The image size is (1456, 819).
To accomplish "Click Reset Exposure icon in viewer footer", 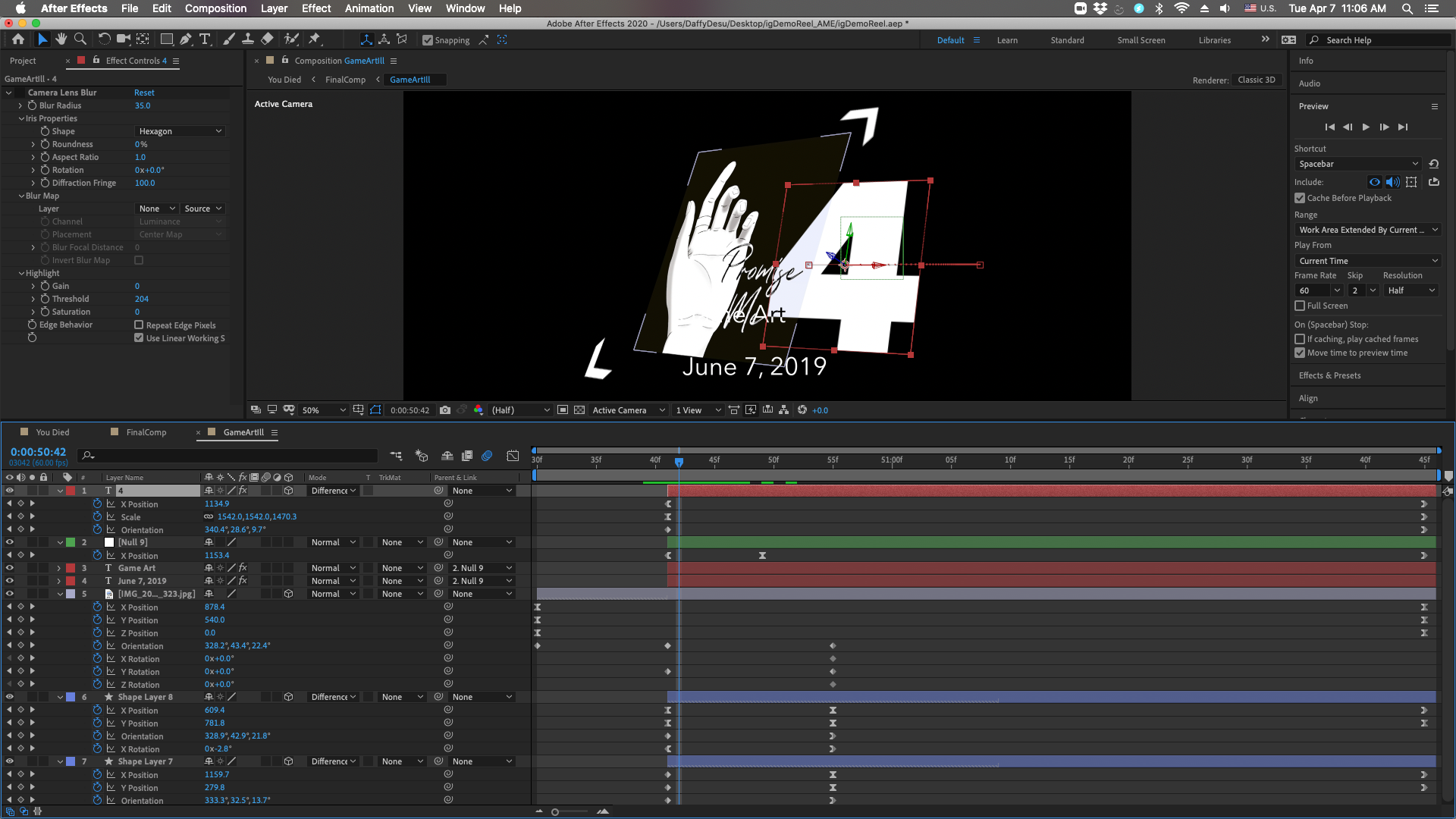I will 802,410.
